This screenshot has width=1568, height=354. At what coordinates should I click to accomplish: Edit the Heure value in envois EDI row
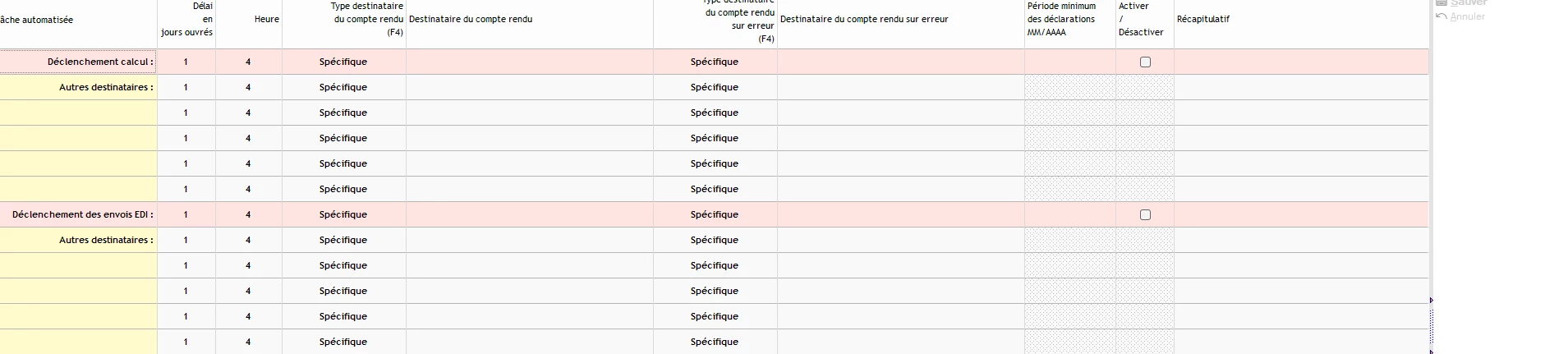[x=248, y=214]
